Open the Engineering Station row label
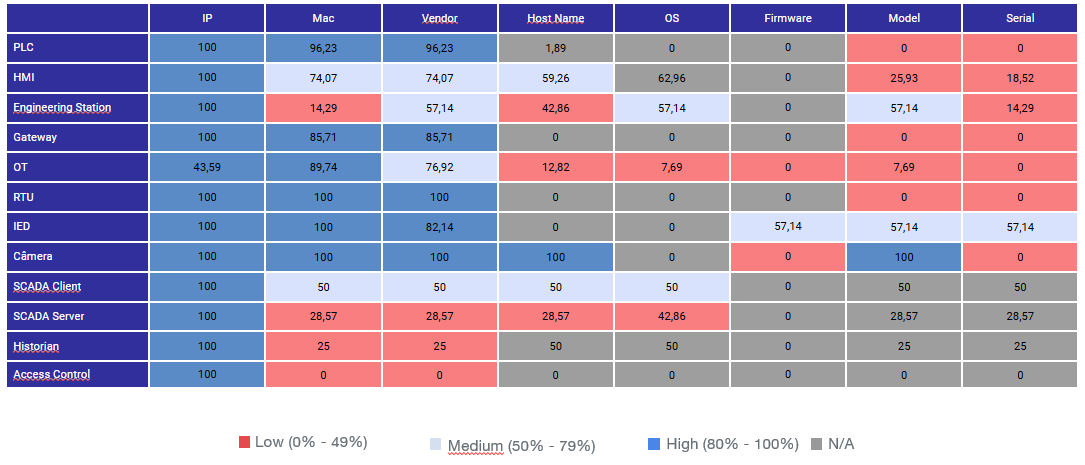Image resolution: width=1085 pixels, height=465 pixels. pyautogui.click(x=62, y=107)
